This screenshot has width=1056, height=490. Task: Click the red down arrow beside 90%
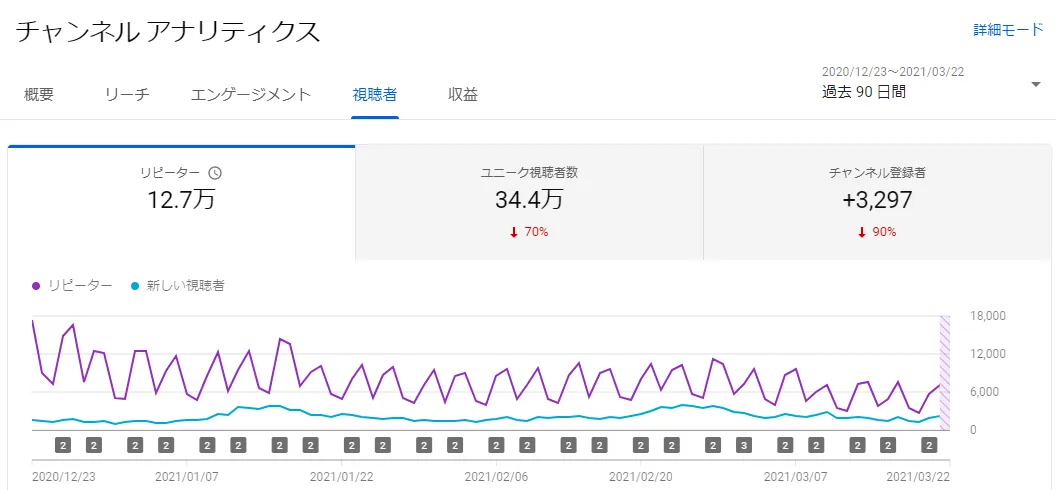pos(862,232)
